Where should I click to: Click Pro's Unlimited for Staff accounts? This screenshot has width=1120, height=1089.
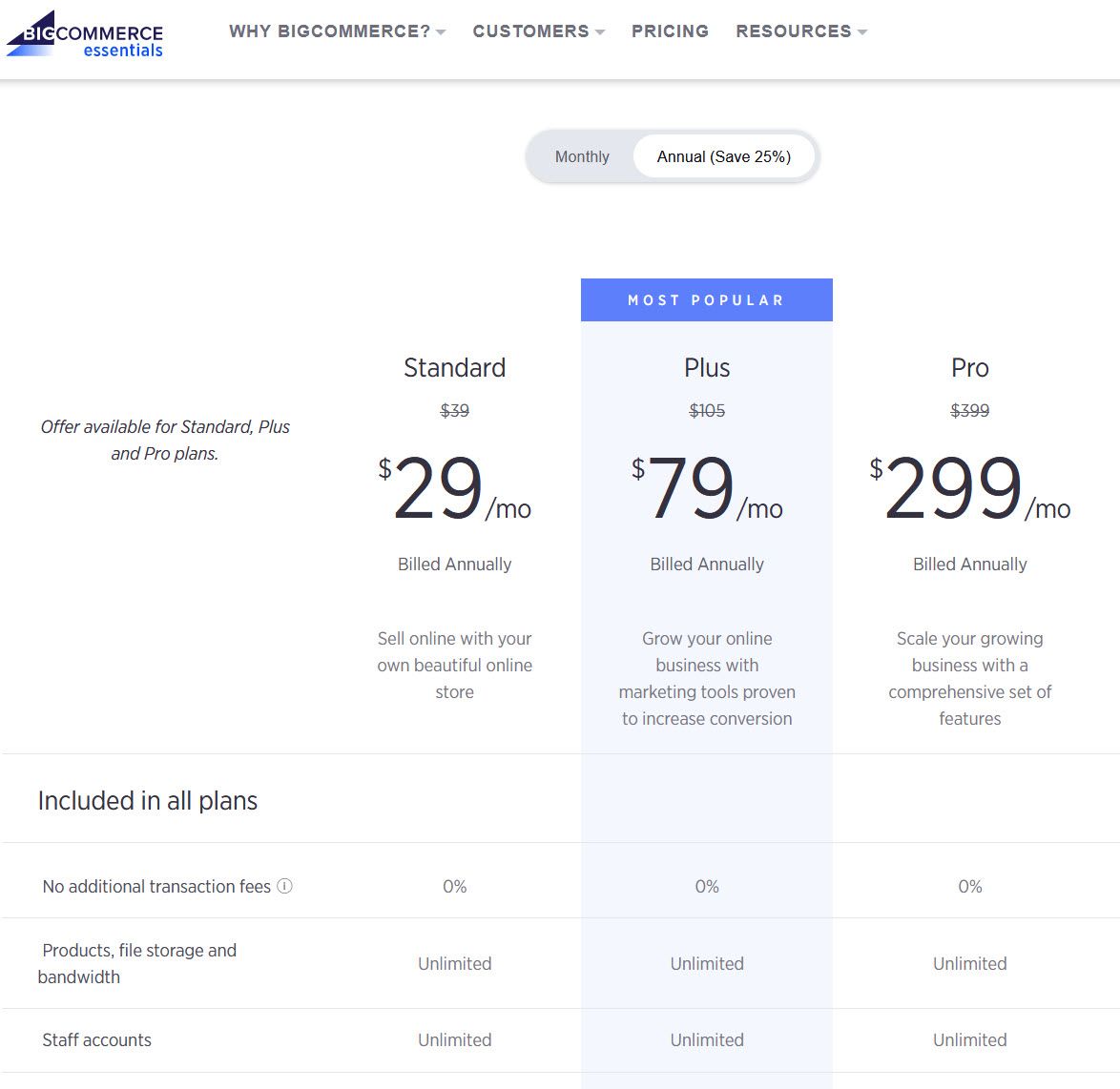tap(969, 1039)
